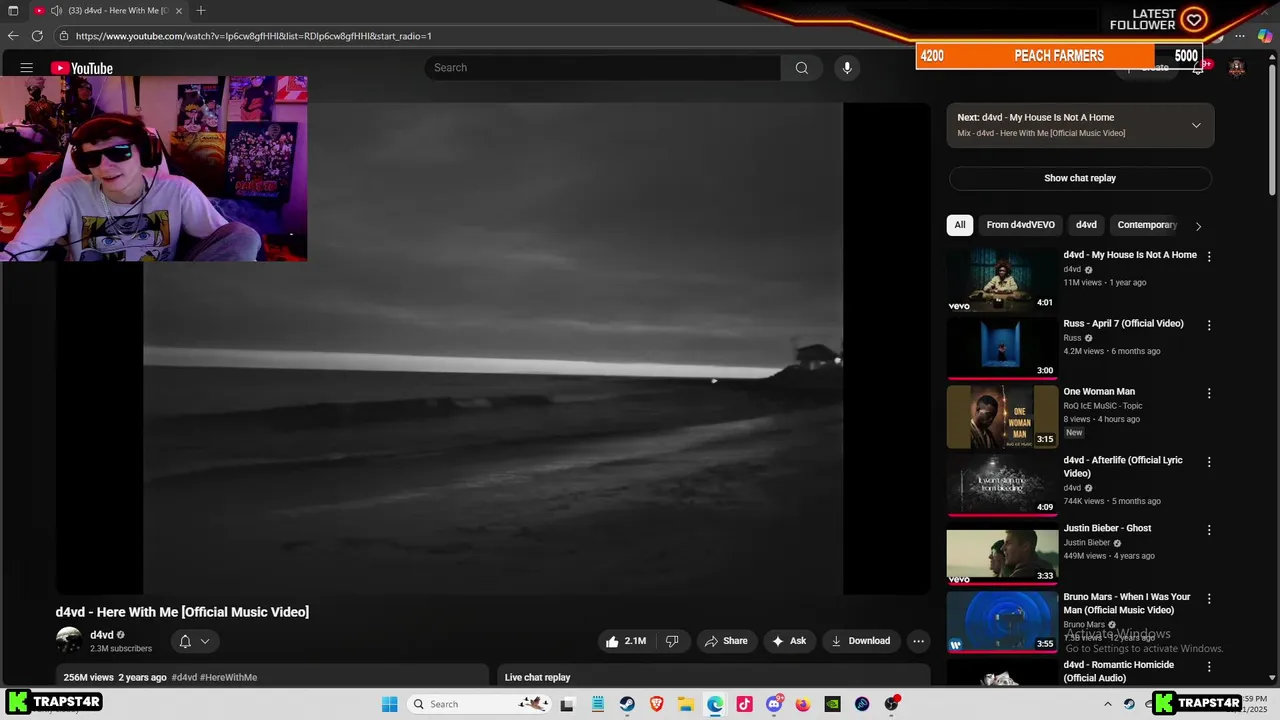Image resolution: width=1280 pixels, height=720 pixels.
Task: Click Show chat replay button
Action: pos(1080,178)
